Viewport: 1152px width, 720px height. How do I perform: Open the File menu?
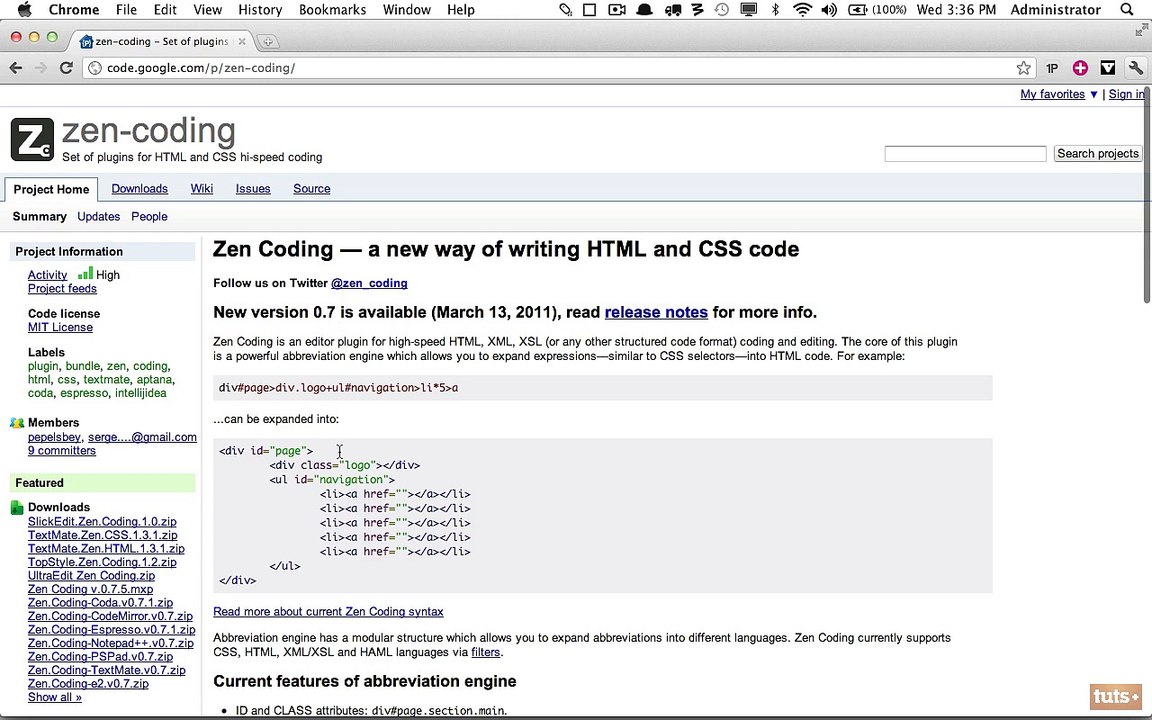[126, 10]
